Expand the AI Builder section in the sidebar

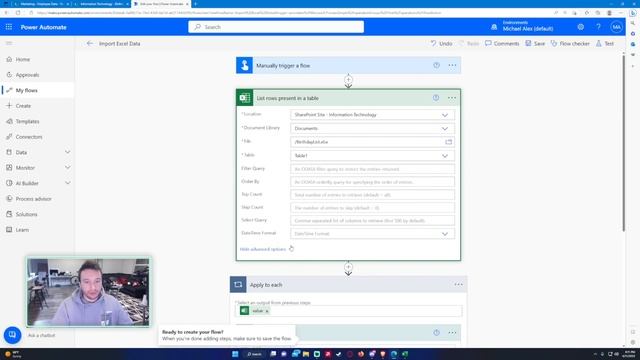point(67,183)
